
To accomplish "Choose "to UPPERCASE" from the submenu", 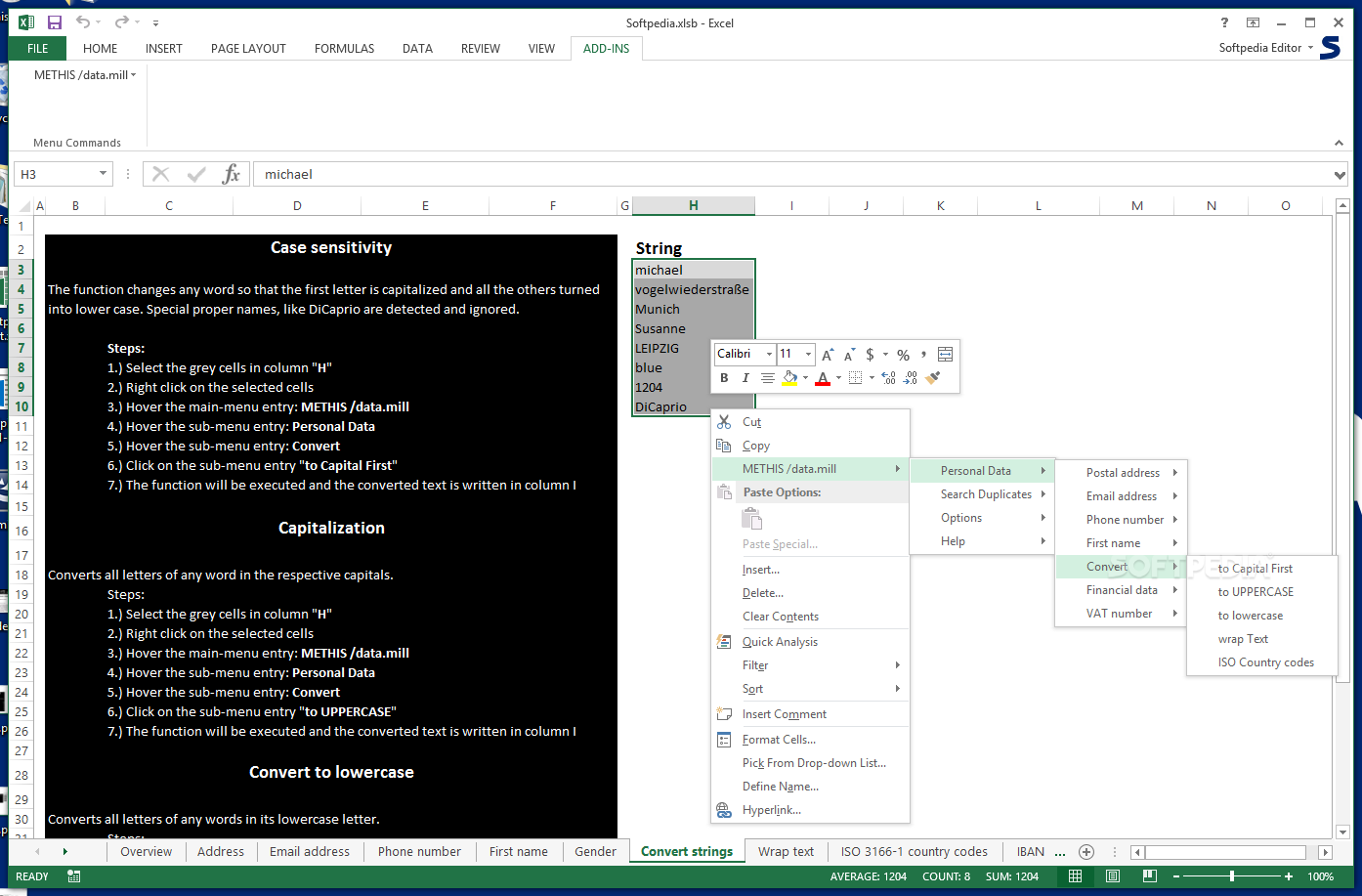I will tap(1256, 592).
